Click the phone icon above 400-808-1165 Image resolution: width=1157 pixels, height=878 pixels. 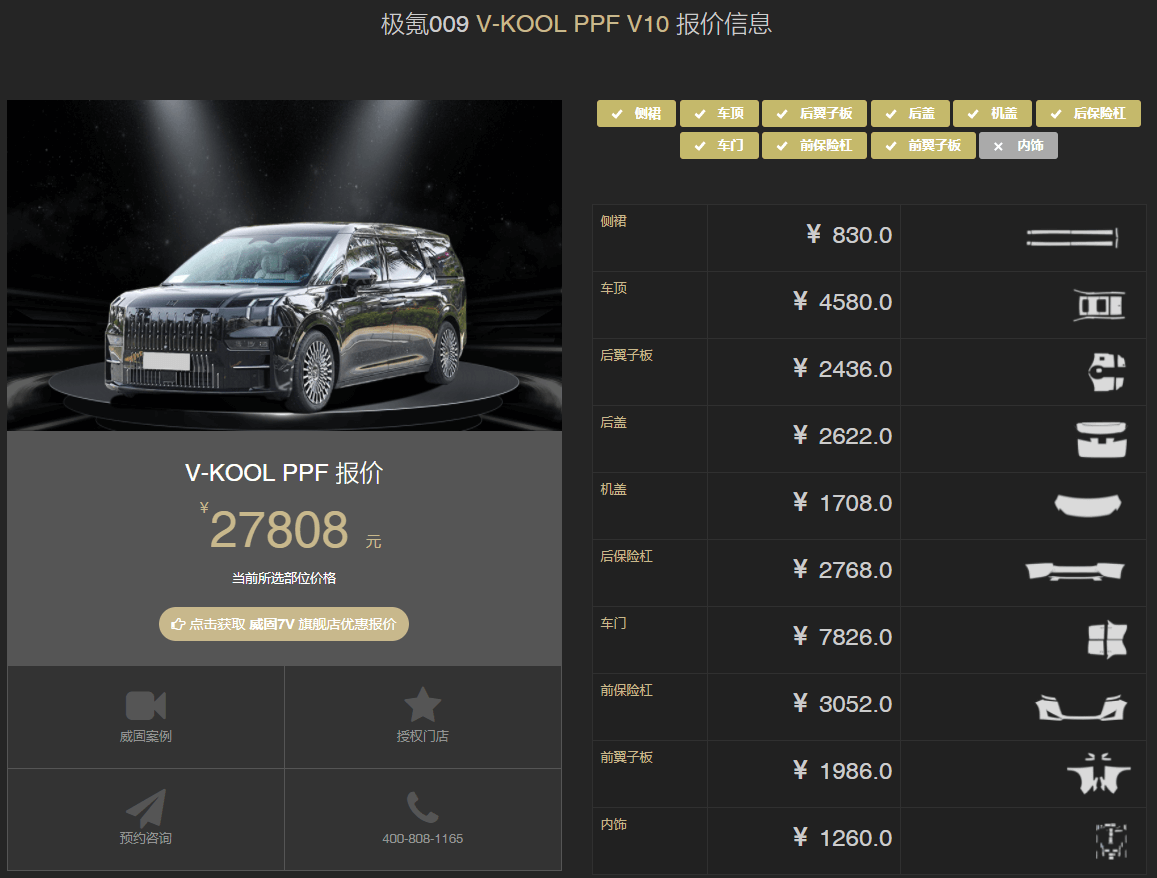[422, 807]
